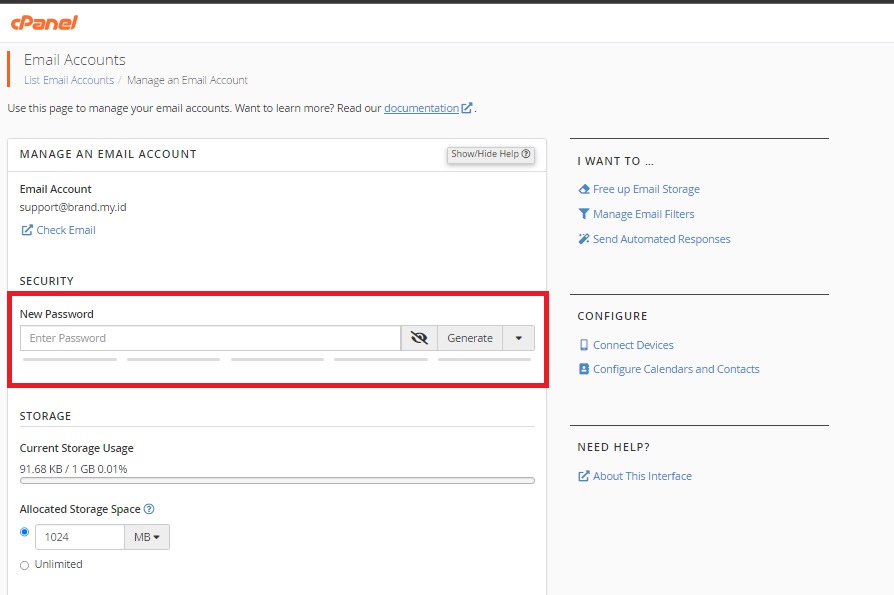Open the MB unit dropdown
The height and width of the screenshot is (595, 894).
tap(147, 537)
